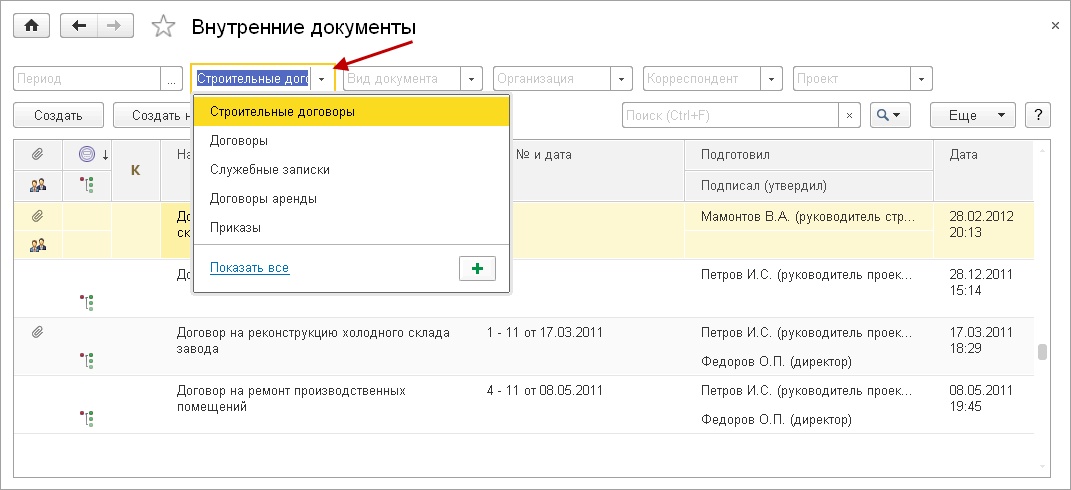Click date cell 28.02.2012 20:13
This screenshot has width=1071, height=490.
click(982, 224)
